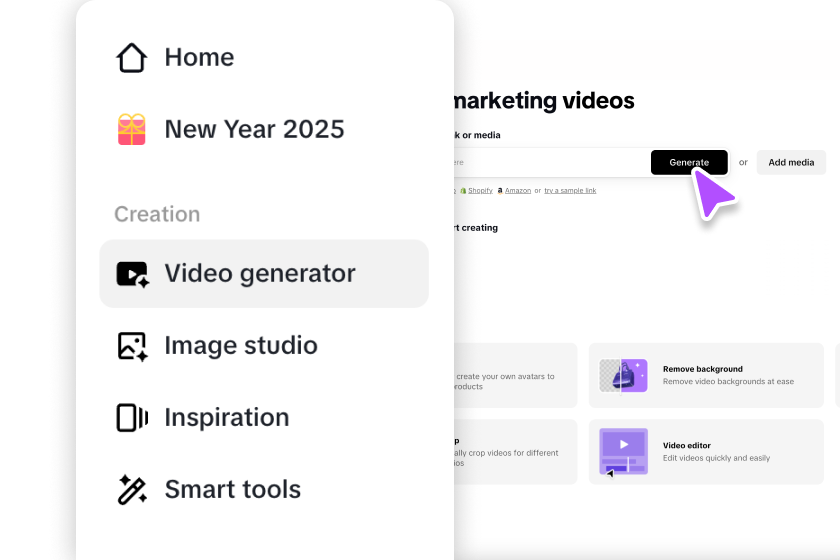This screenshot has width=840, height=560.
Task: Click the Inspiration panel icon
Action: pos(132,417)
